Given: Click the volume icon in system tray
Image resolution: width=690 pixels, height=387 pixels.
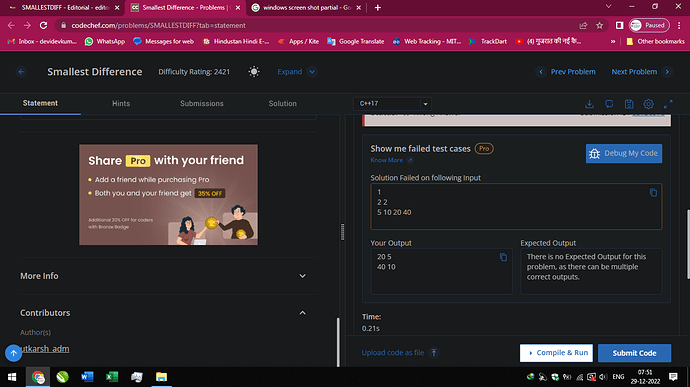Looking at the screenshot, I should point(603,377).
